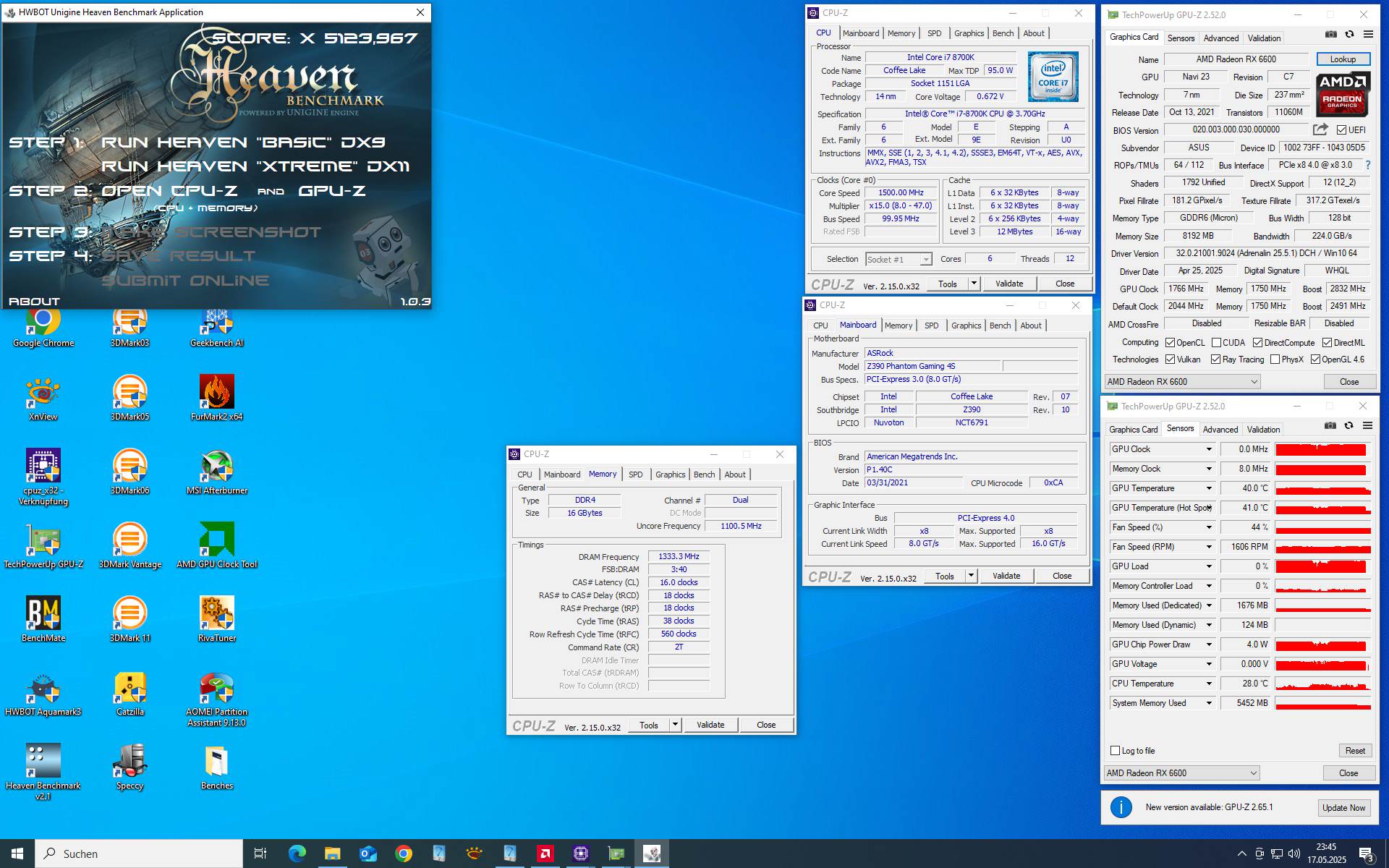The height and width of the screenshot is (868, 1389).
Task: Open AOMEI Partition Assistant icon
Action: coord(217,699)
